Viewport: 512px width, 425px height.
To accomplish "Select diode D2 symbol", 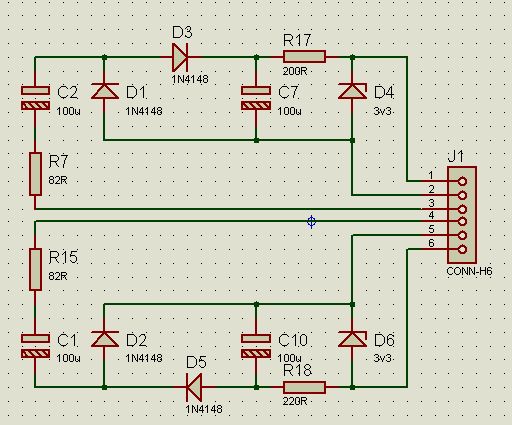I will pyautogui.click(x=105, y=339).
